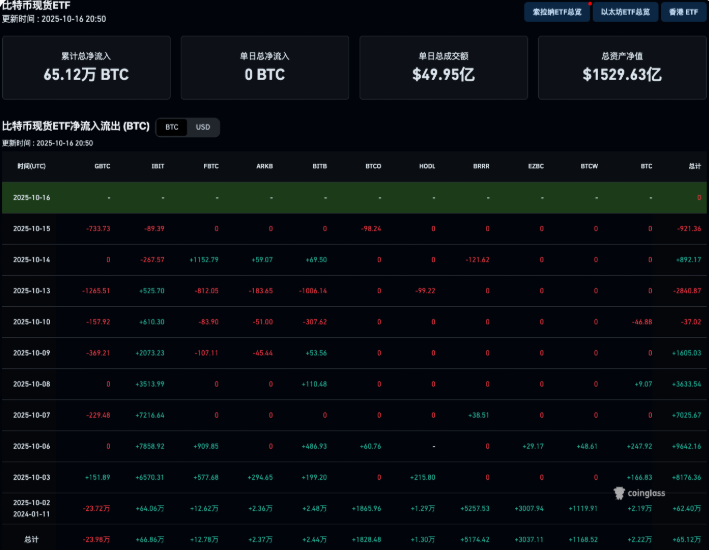
Task: Open the 索拉纳ETF总览 button
Action: (557, 12)
